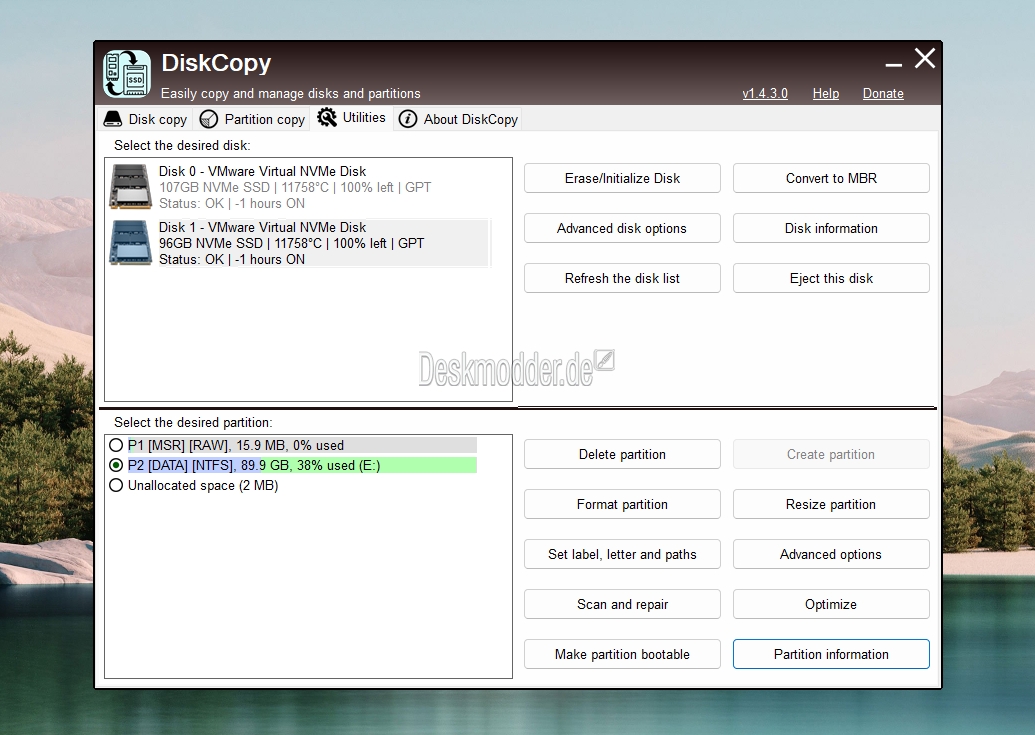The image size is (1035, 735).
Task: Click the Format partition button
Action: coord(622,505)
